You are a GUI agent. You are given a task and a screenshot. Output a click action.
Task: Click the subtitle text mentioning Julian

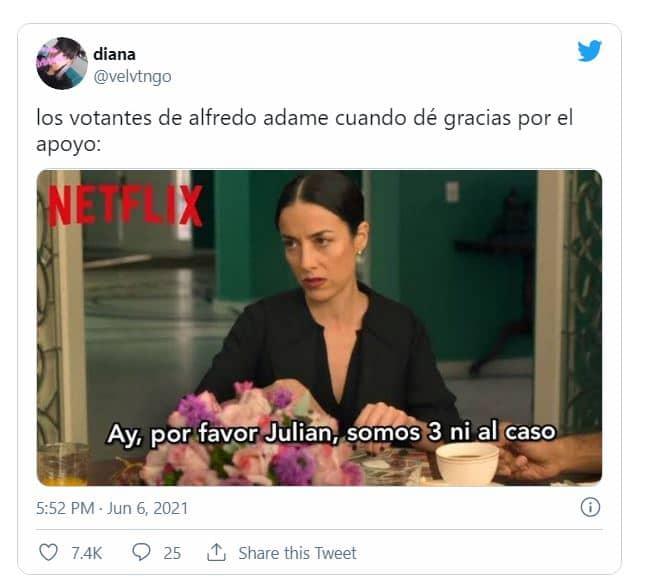click(331, 434)
